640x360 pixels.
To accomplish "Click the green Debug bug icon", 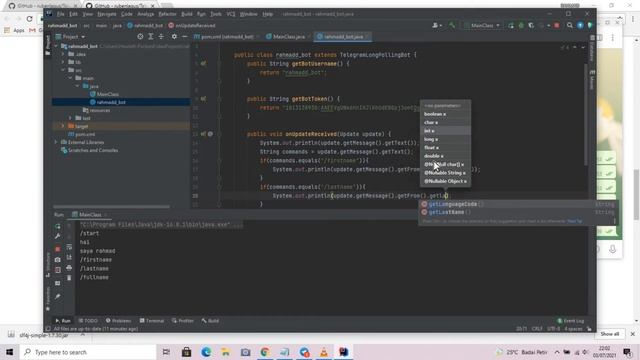I will tap(521, 25).
